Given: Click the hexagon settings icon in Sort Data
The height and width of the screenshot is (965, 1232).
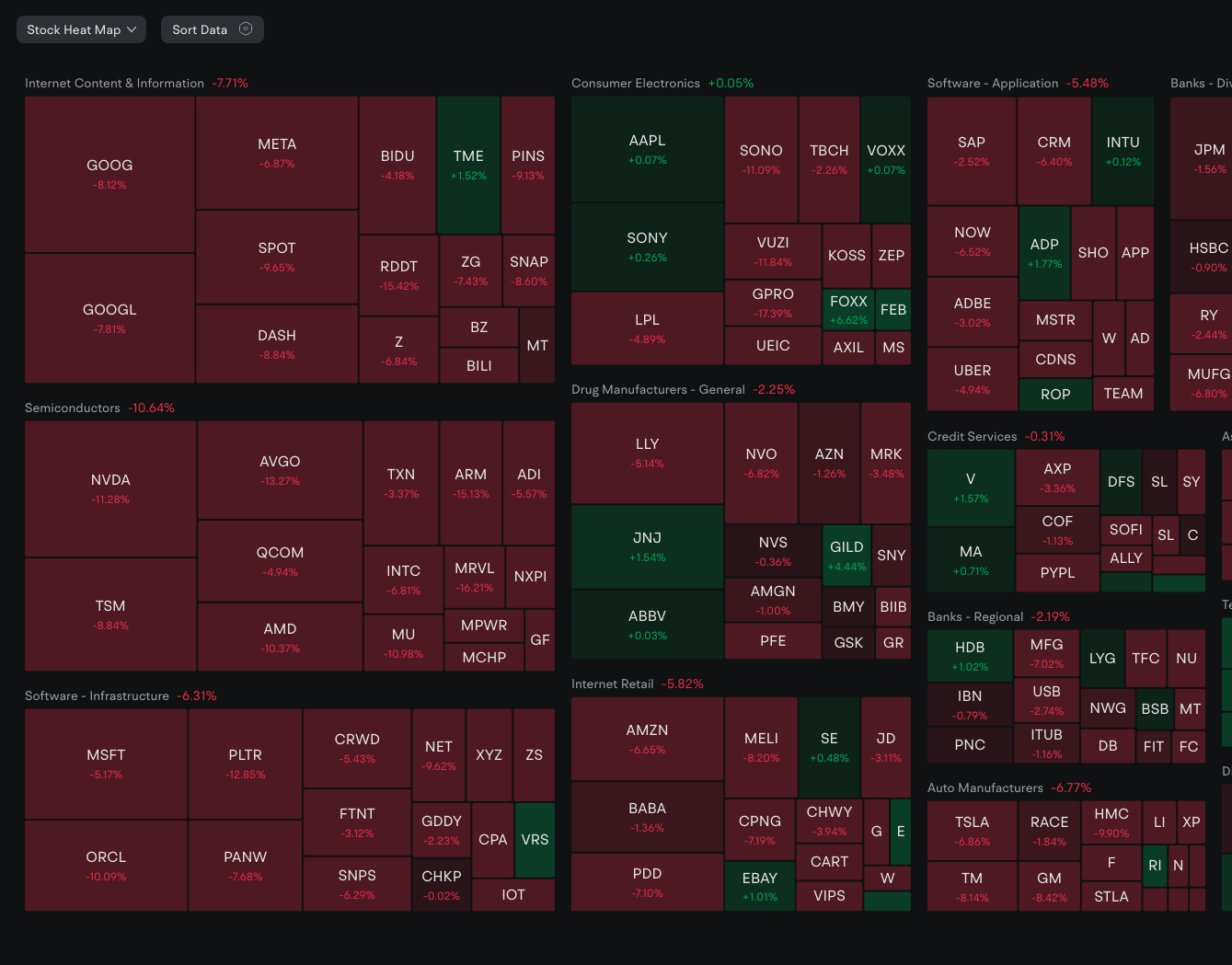Looking at the screenshot, I should [246, 29].
